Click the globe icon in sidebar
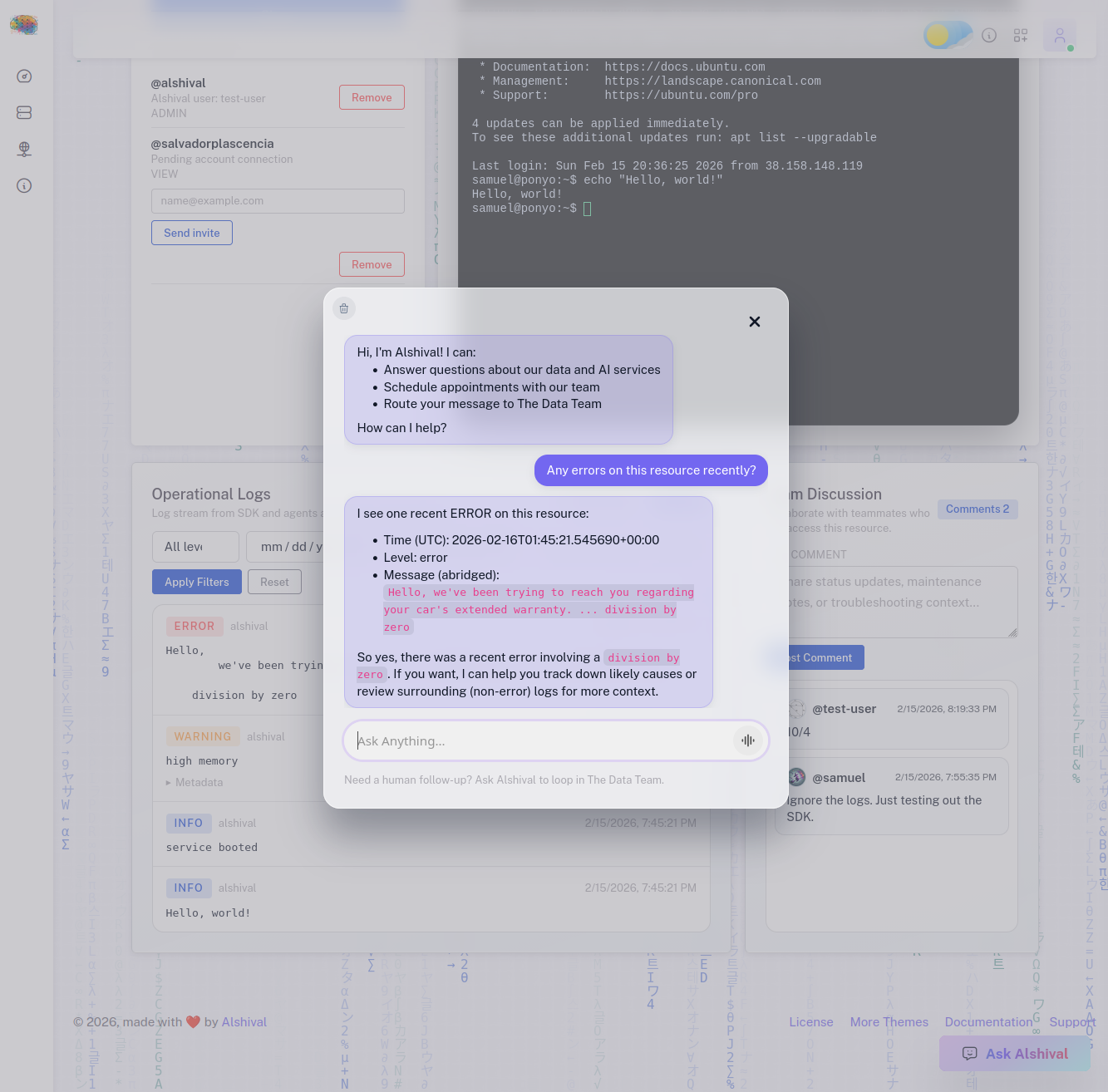 24,149
